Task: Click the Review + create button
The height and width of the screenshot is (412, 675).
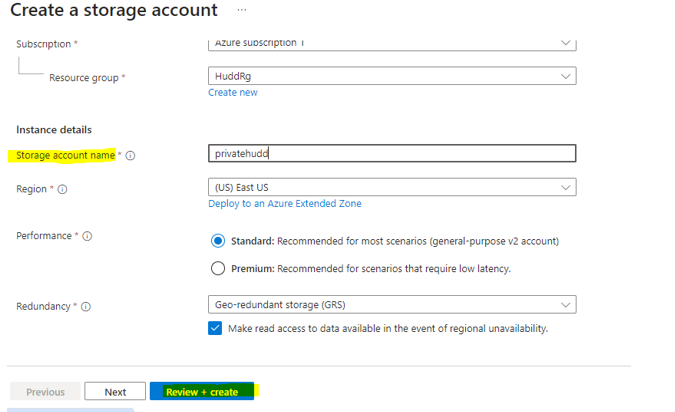Action: pyautogui.click(x=203, y=392)
